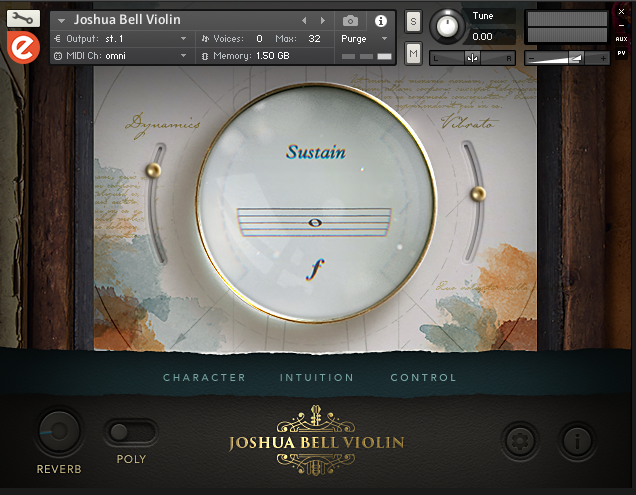Screen dimensions: 636x495
Task: Switch to the INTUITION tab
Action: (x=317, y=377)
